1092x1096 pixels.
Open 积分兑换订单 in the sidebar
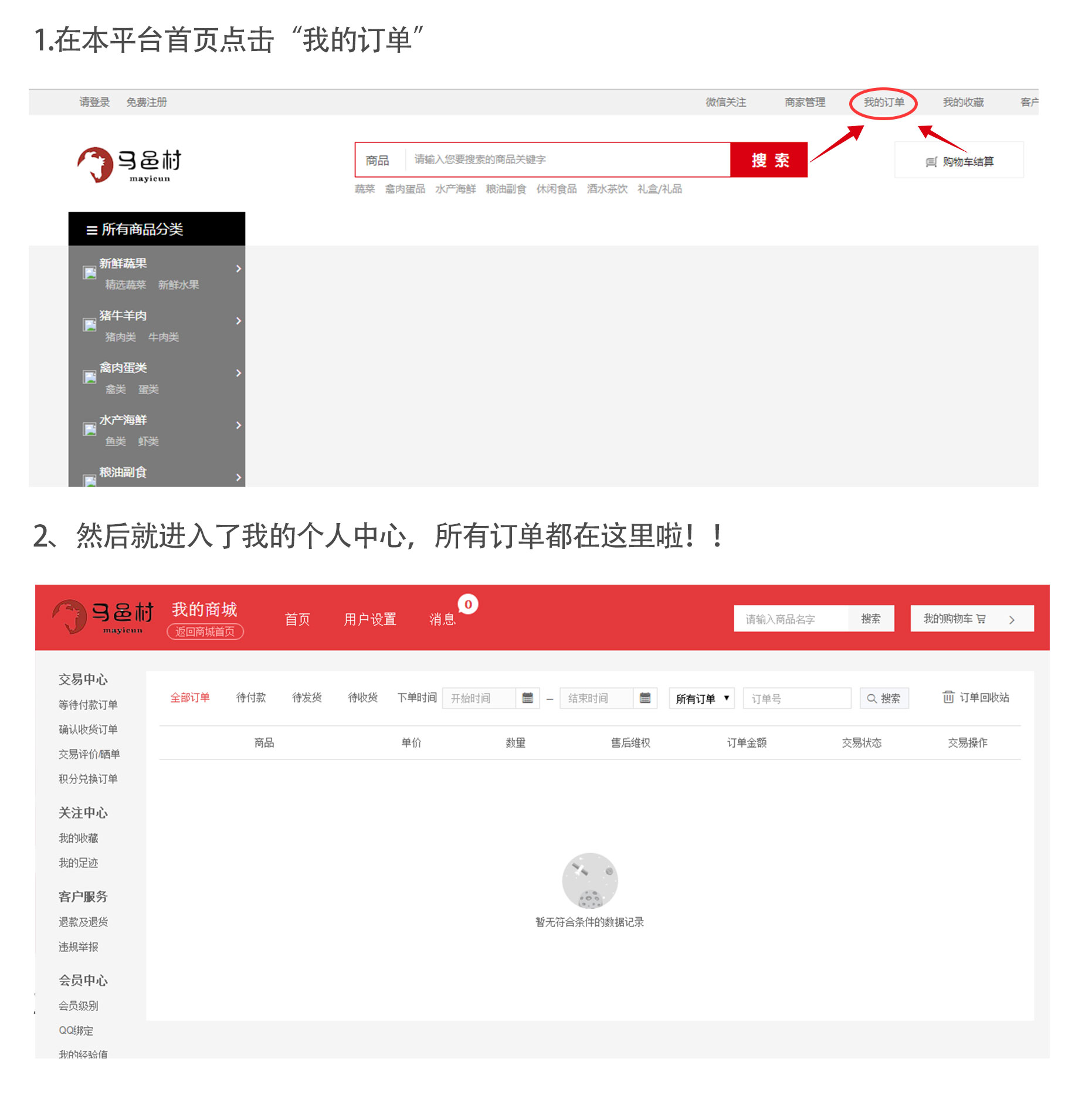click(88, 779)
